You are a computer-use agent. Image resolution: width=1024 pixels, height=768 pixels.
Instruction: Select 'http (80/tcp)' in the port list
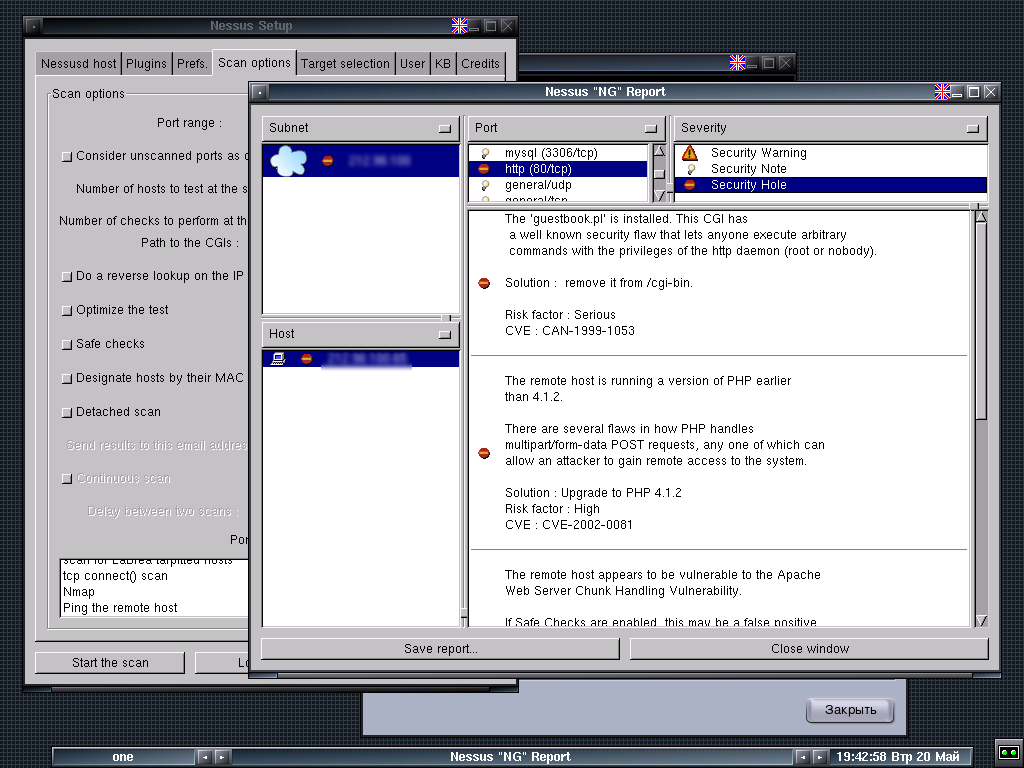558,169
